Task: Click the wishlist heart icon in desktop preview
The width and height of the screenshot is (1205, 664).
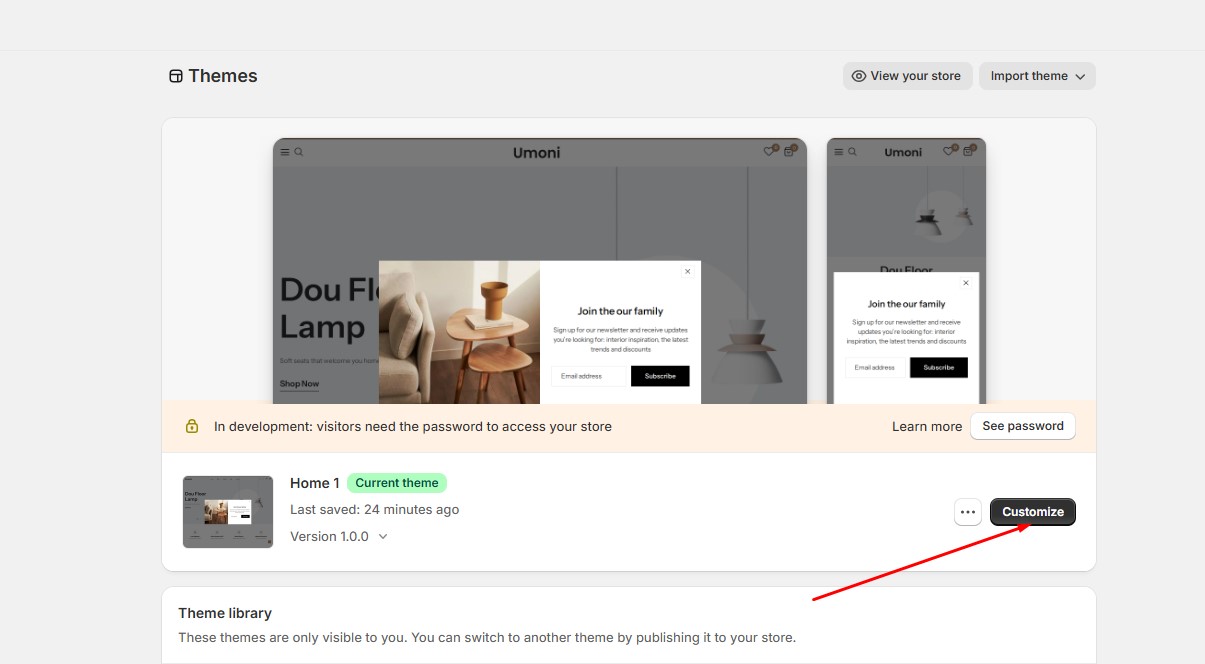Action: pyautogui.click(x=769, y=152)
